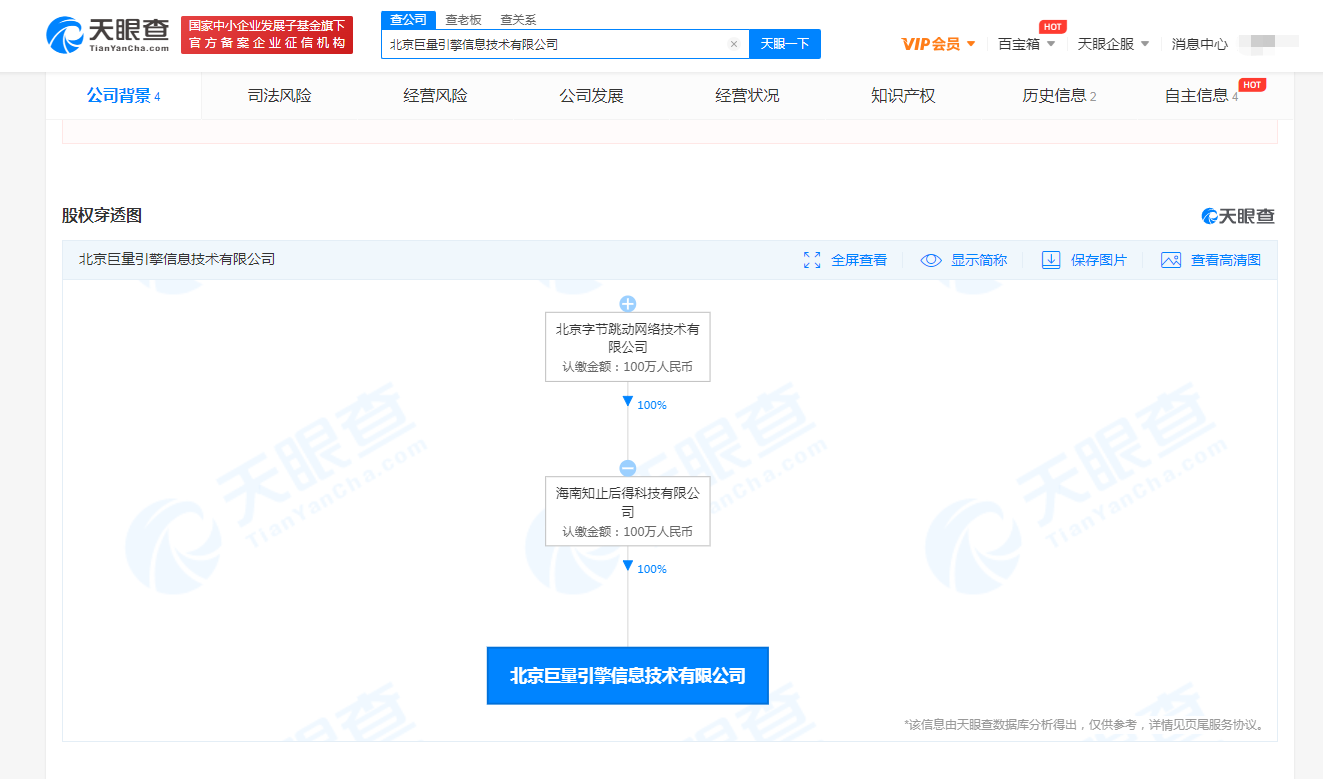Click the 显示简称 link
The width and height of the screenshot is (1323, 779).
pyautogui.click(x=979, y=260)
